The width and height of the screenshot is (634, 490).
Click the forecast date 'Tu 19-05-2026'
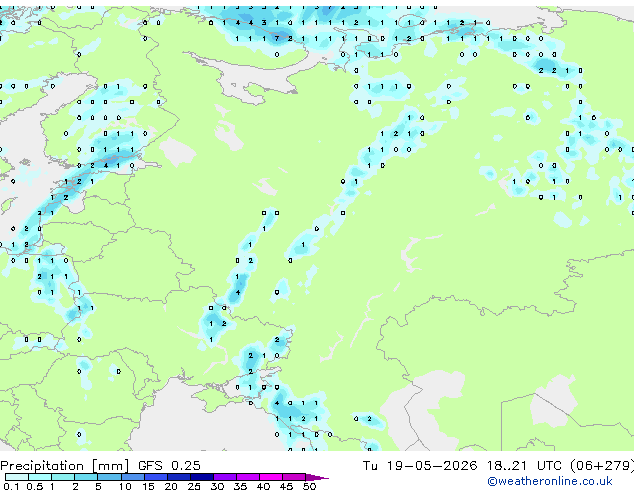(420, 465)
